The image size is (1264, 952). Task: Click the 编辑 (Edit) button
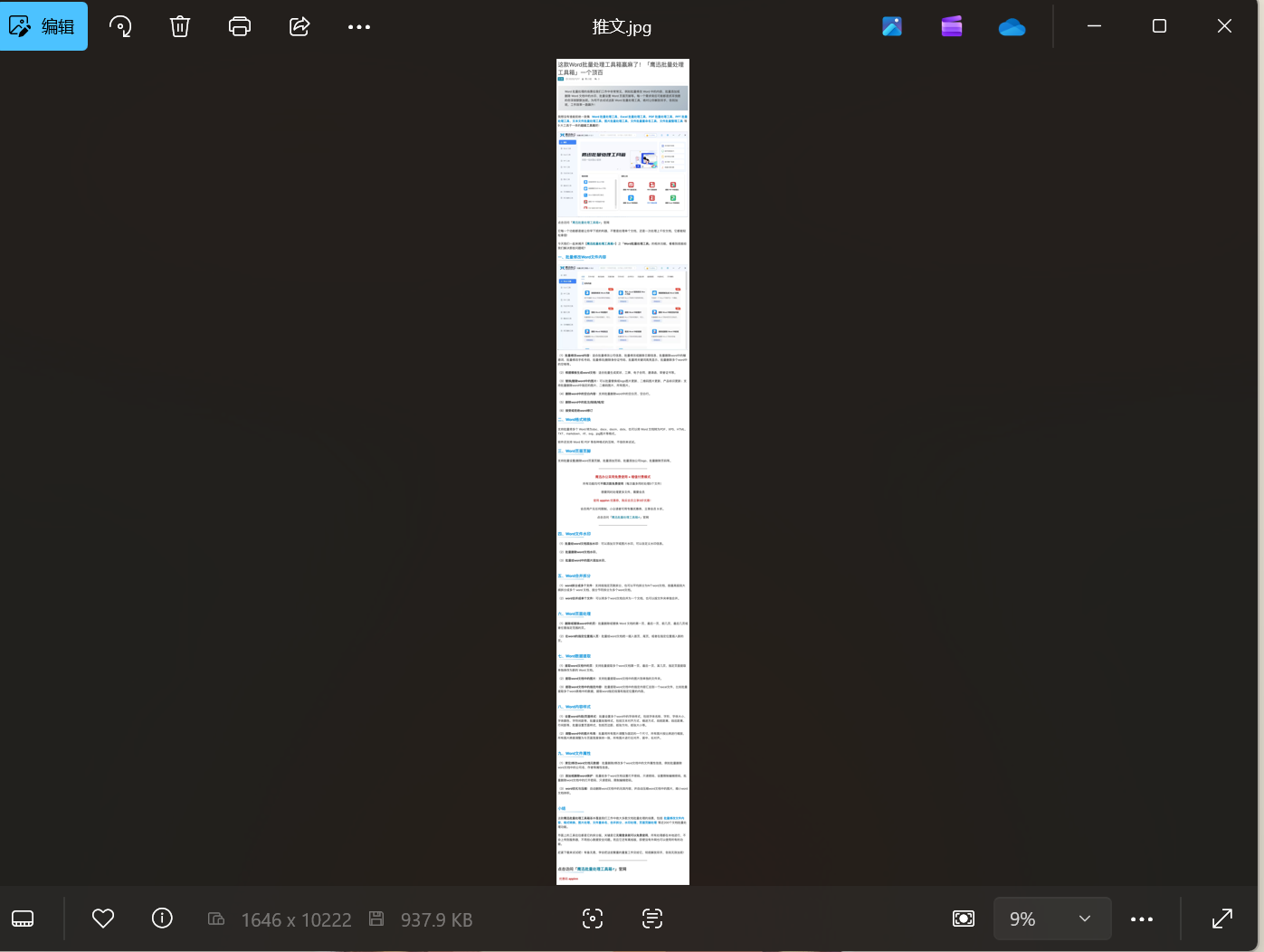pos(43,26)
